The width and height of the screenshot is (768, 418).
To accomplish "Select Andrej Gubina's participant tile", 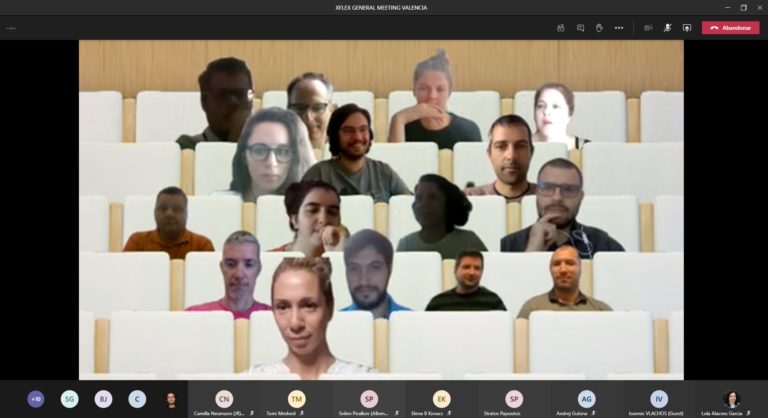I will pyautogui.click(x=586, y=399).
